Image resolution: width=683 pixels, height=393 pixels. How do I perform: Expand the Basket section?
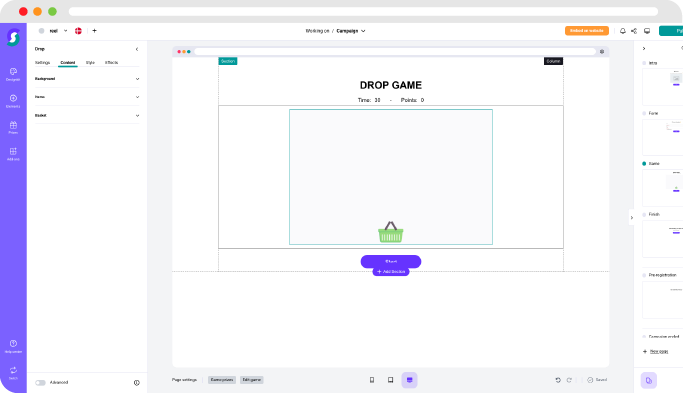[87, 115]
